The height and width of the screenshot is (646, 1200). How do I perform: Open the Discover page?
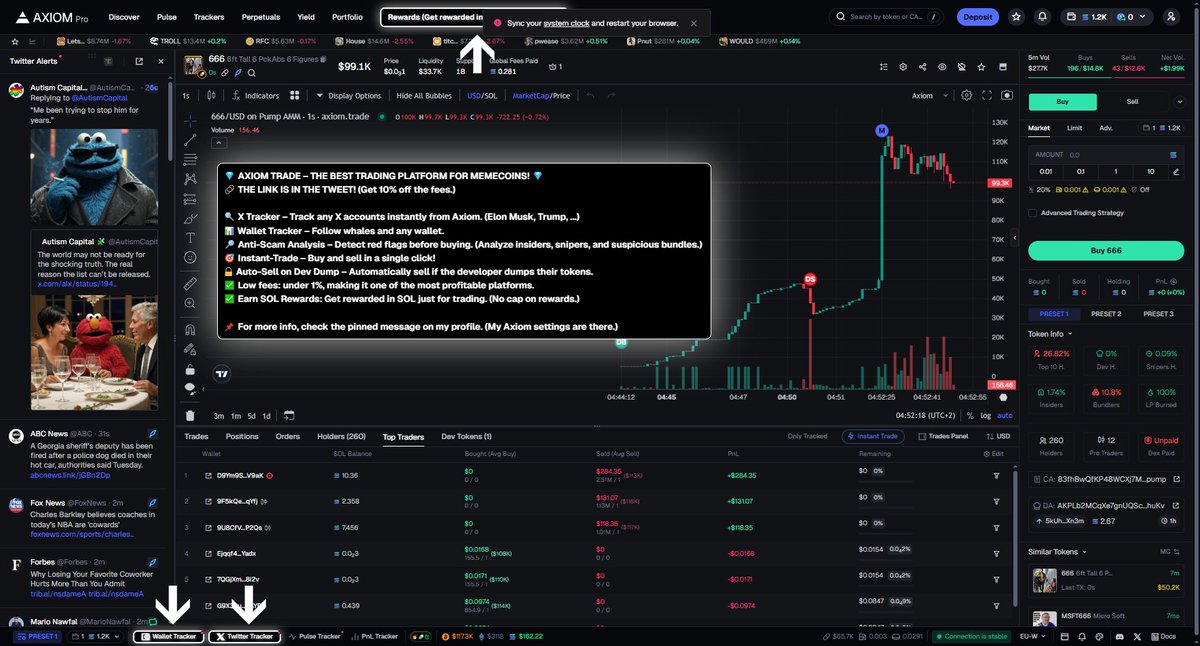coord(124,17)
